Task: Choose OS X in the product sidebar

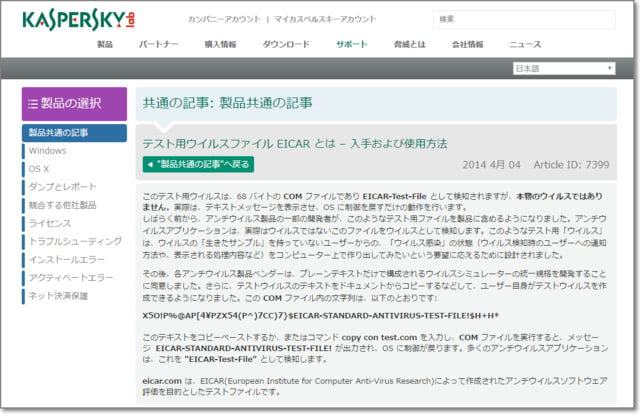Action: coord(40,168)
